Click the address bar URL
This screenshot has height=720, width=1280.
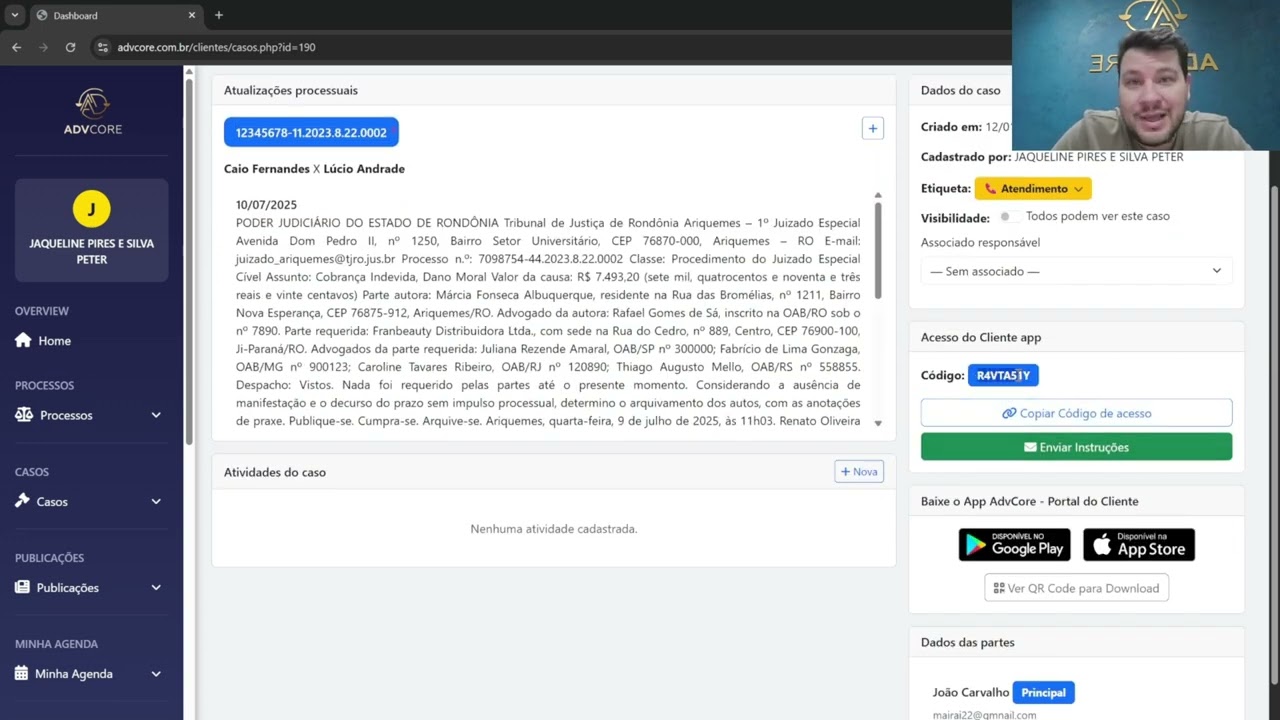click(216, 47)
